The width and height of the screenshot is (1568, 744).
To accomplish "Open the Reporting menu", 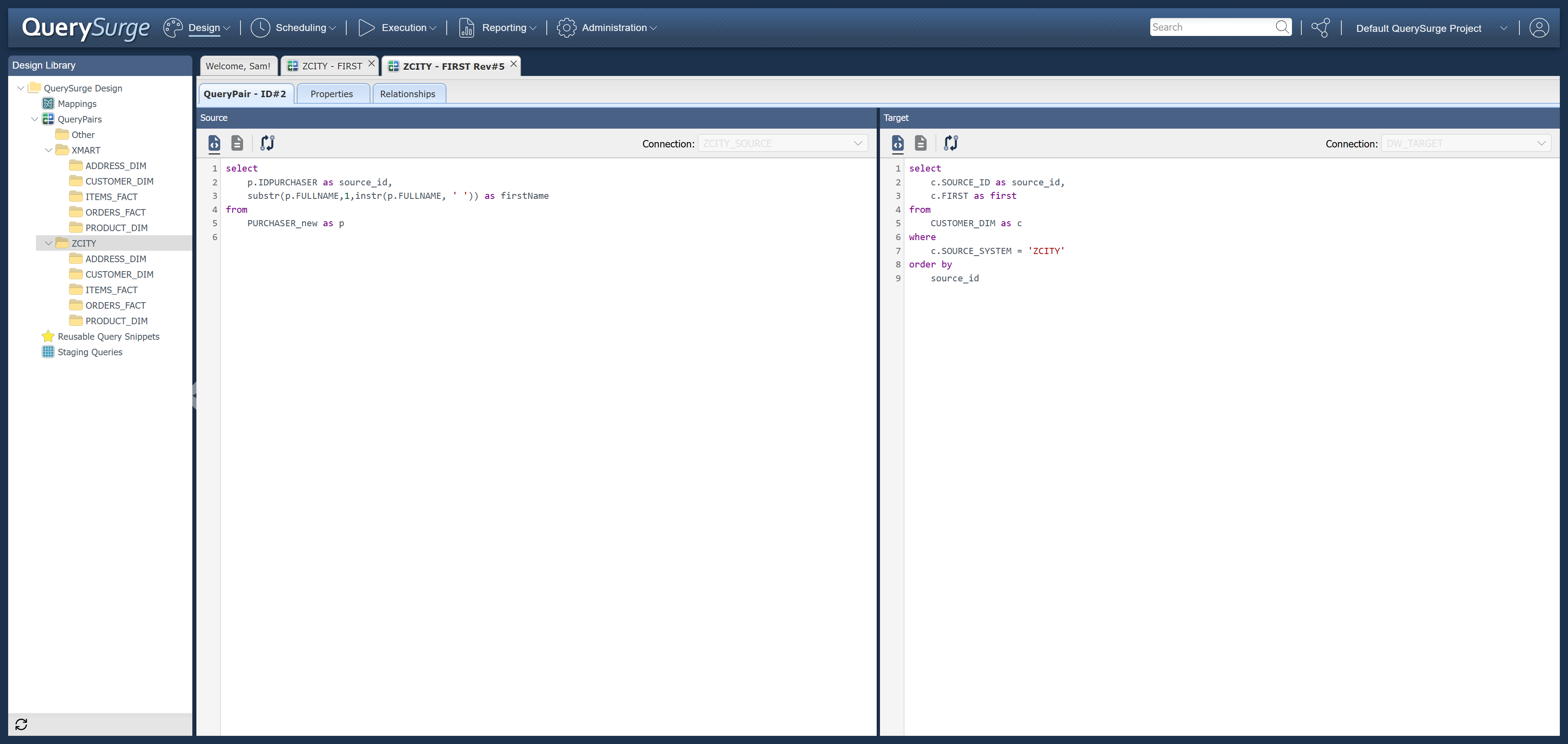I will [x=509, y=28].
